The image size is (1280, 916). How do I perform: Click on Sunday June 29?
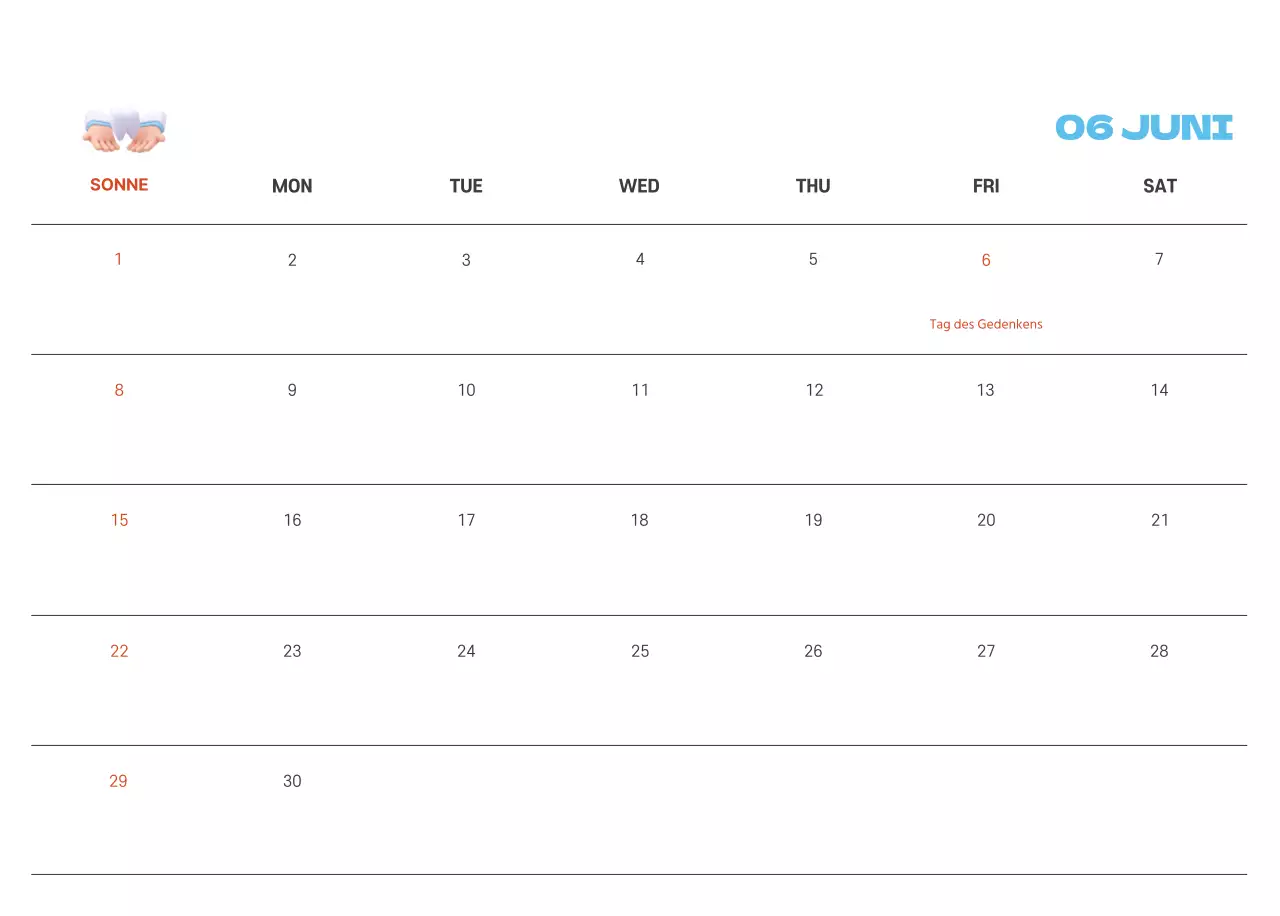[x=118, y=781]
